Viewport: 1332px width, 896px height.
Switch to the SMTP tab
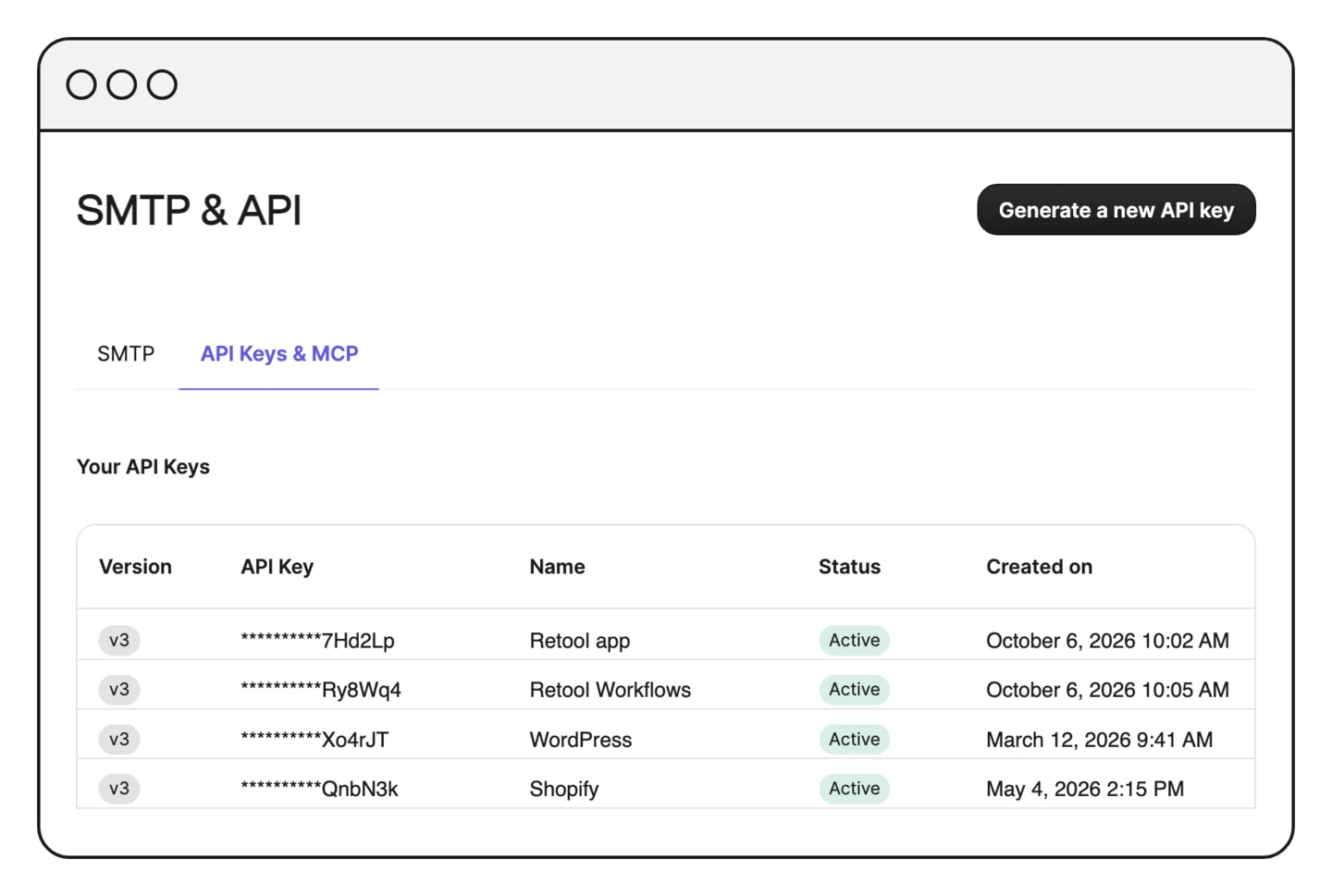[x=126, y=354]
